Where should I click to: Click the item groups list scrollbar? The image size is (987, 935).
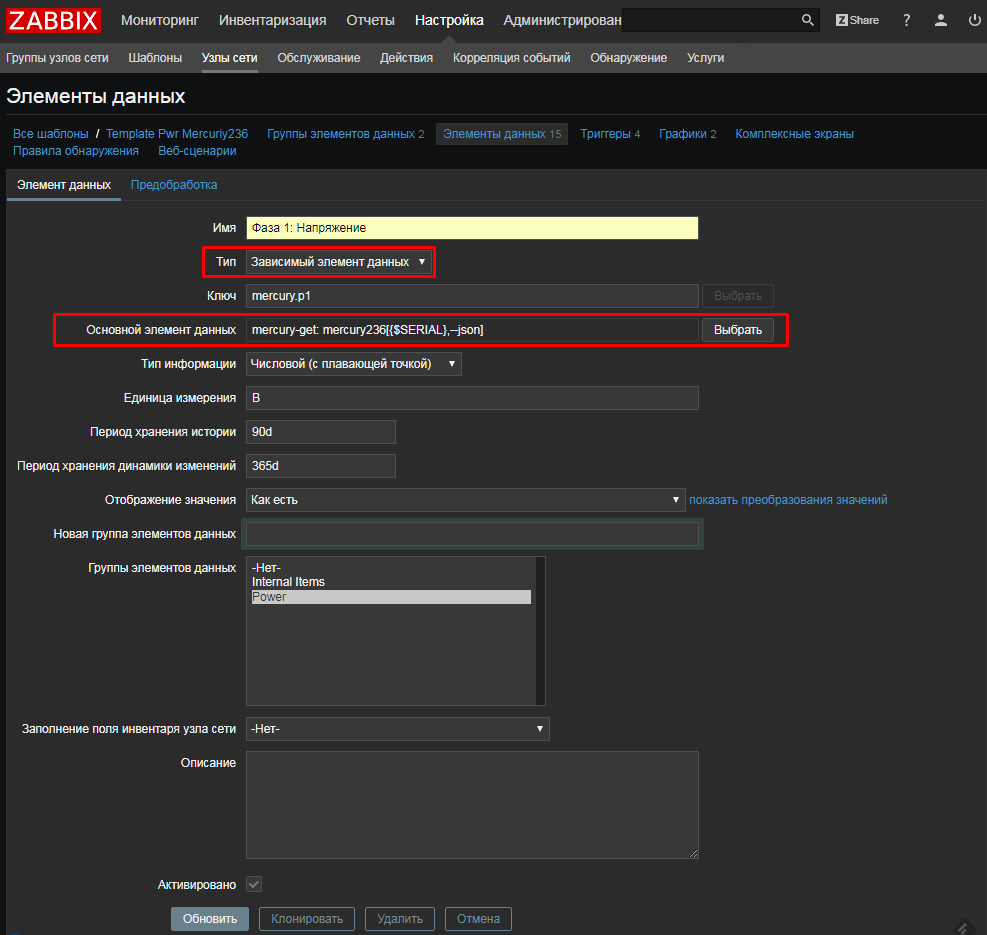point(540,631)
